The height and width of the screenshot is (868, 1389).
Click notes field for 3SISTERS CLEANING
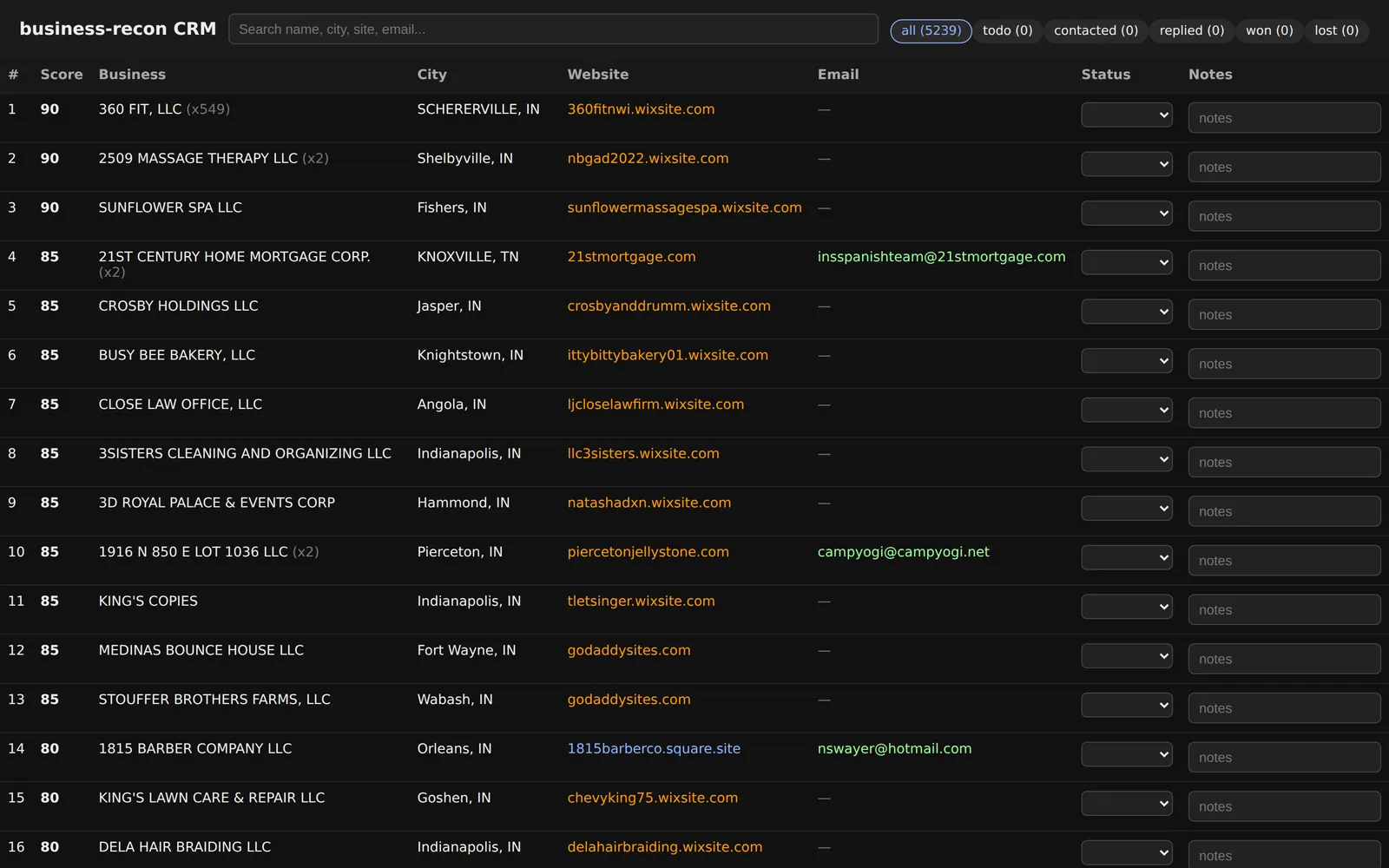tap(1284, 462)
